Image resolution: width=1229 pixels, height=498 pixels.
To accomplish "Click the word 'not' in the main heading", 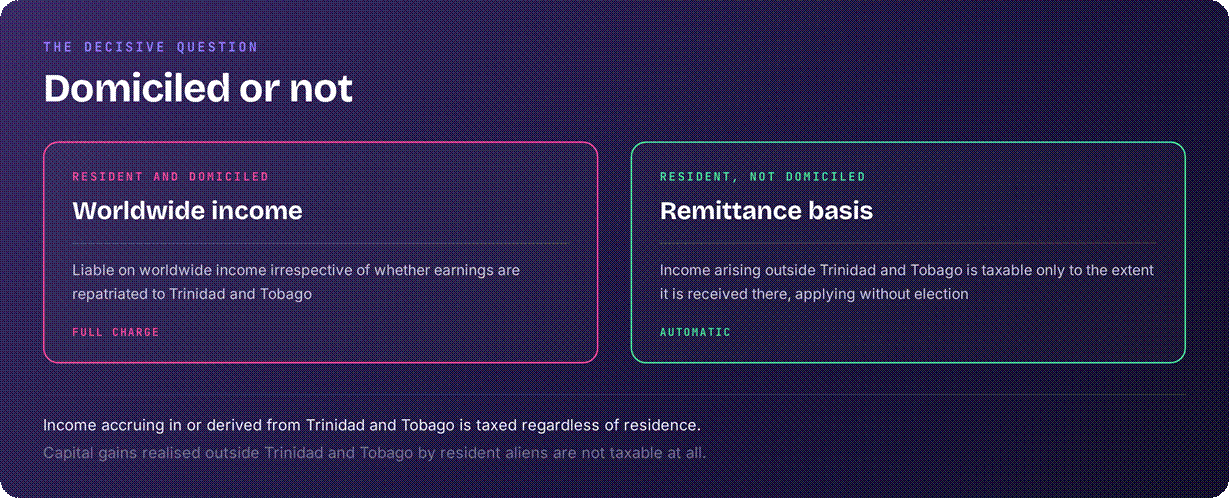I will (x=321, y=89).
